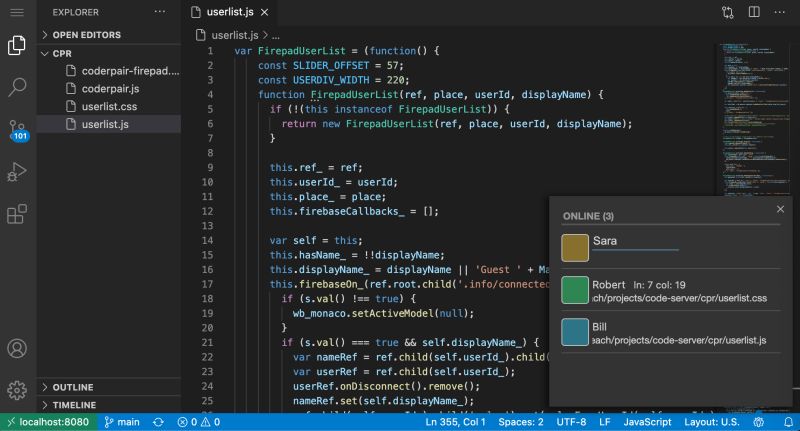The height and width of the screenshot is (431, 800).
Task: Expand the TIMELINE section
Action: (109, 405)
